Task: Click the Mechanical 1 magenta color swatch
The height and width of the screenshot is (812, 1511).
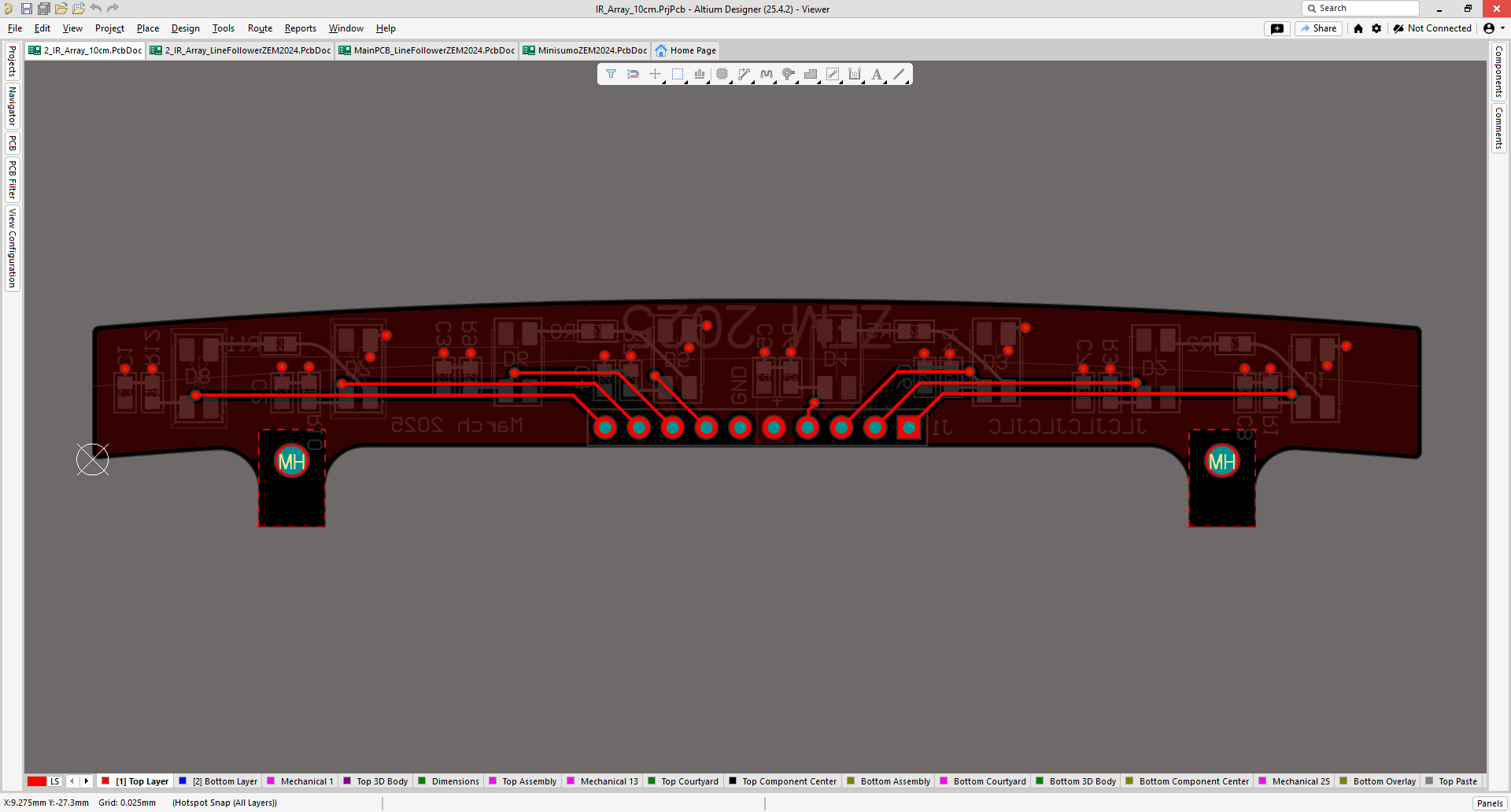Action: click(271, 781)
